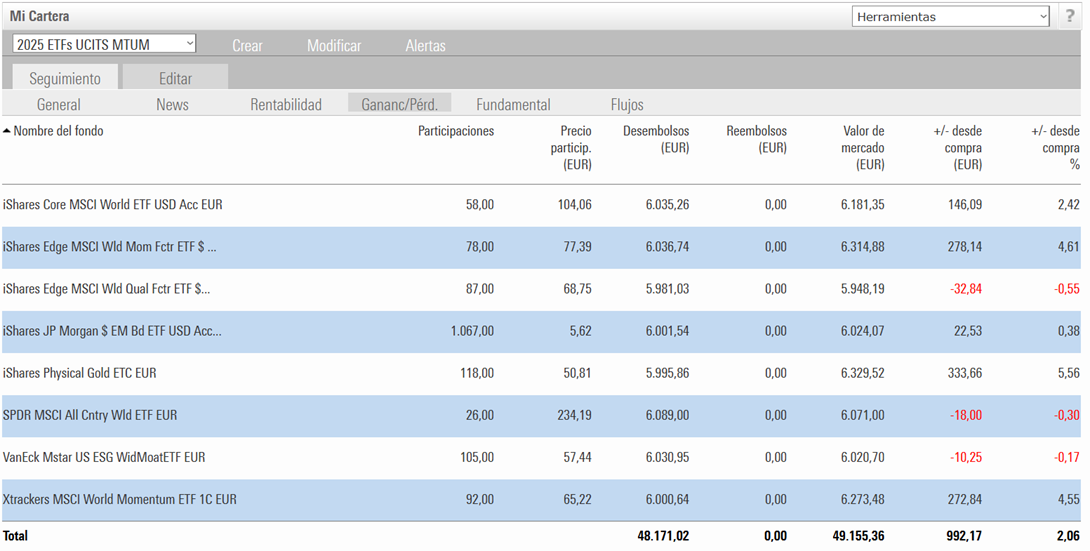
Task: Click red loss value -32,84
Action: (x=966, y=289)
